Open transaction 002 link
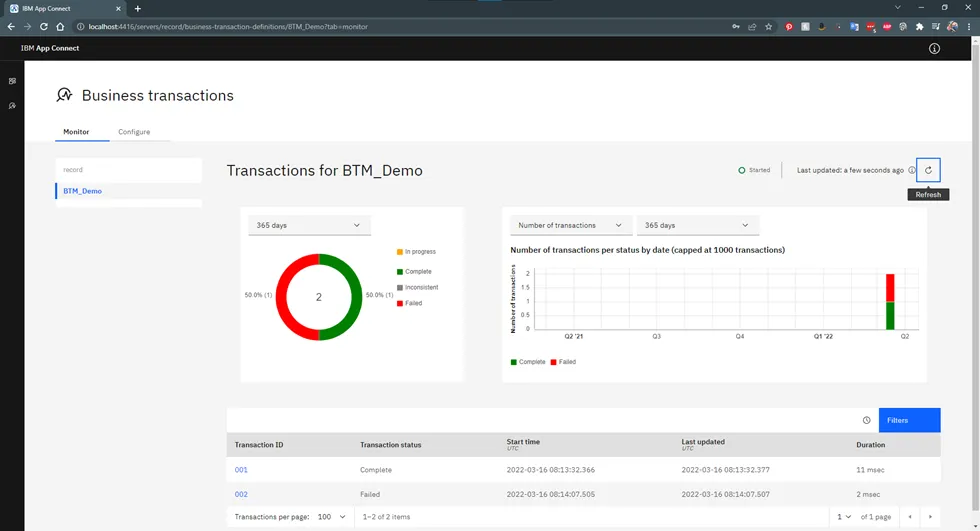 click(x=241, y=494)
